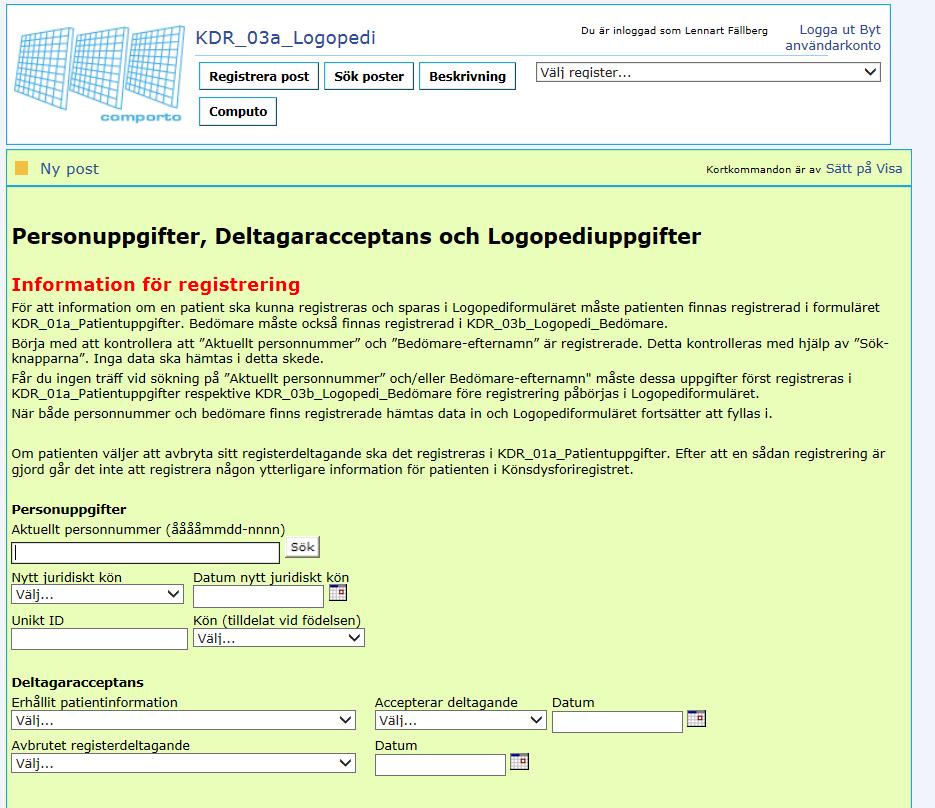The width and height of the screenshot is (935, 808).
Task: Click Kortkommandon är av text
Action: 763,169
